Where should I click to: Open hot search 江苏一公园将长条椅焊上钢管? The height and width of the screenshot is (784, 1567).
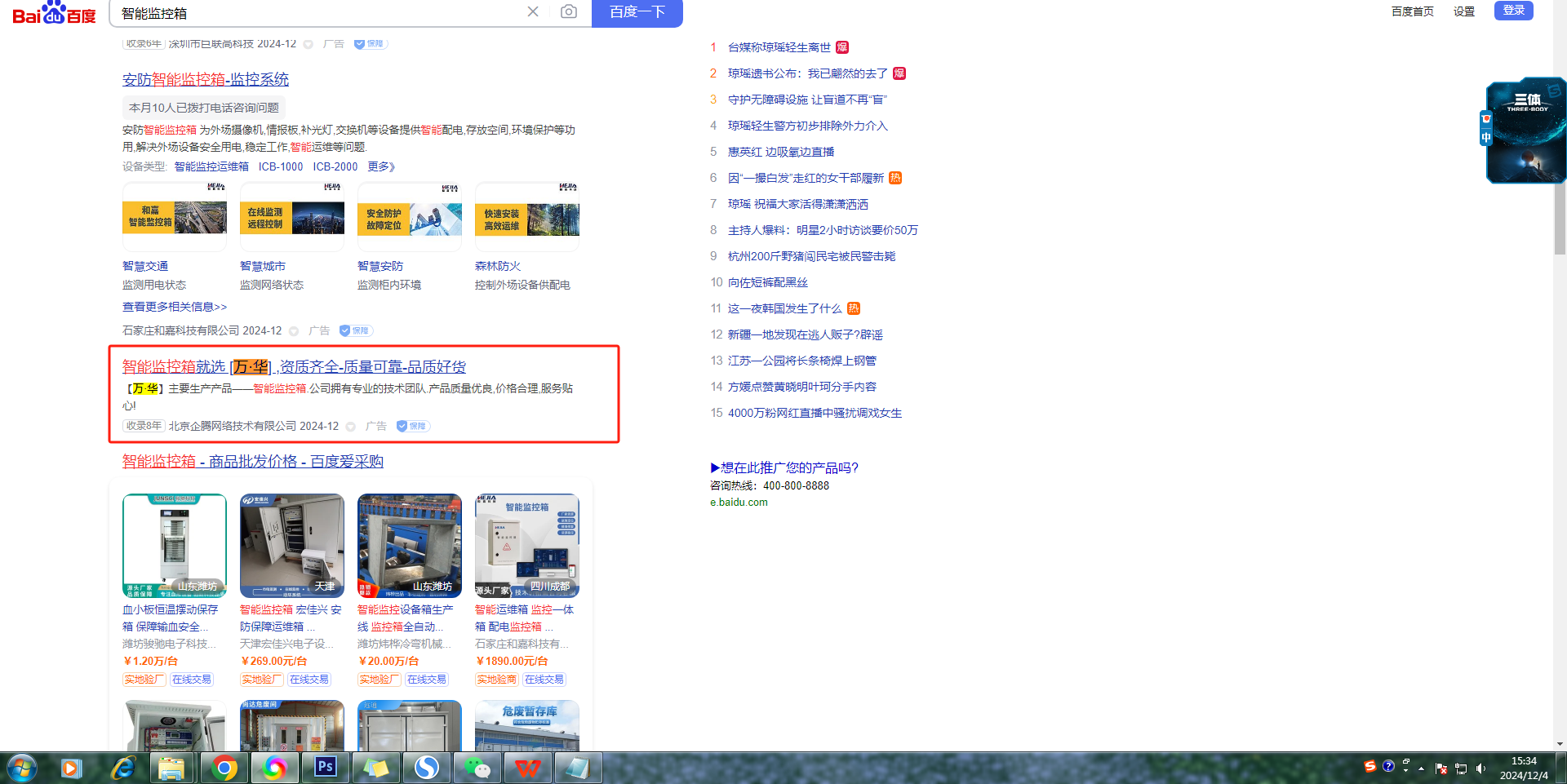802,361
